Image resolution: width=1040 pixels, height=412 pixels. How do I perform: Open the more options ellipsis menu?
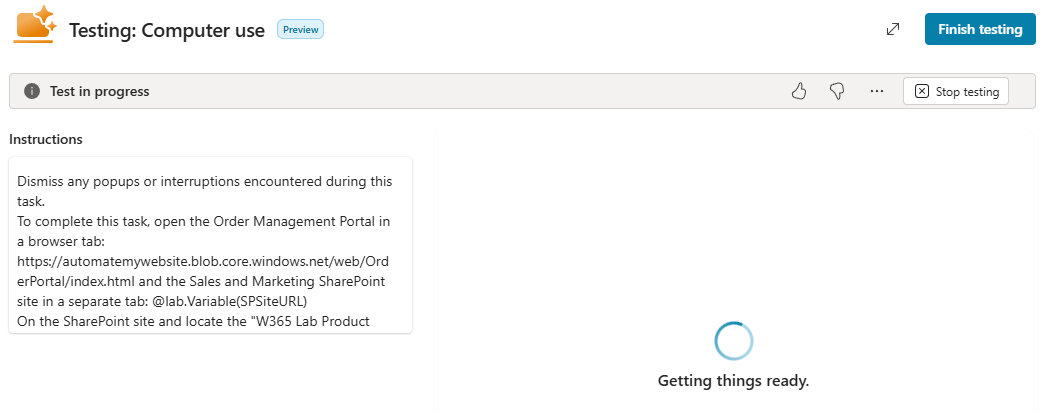point(877,92)
